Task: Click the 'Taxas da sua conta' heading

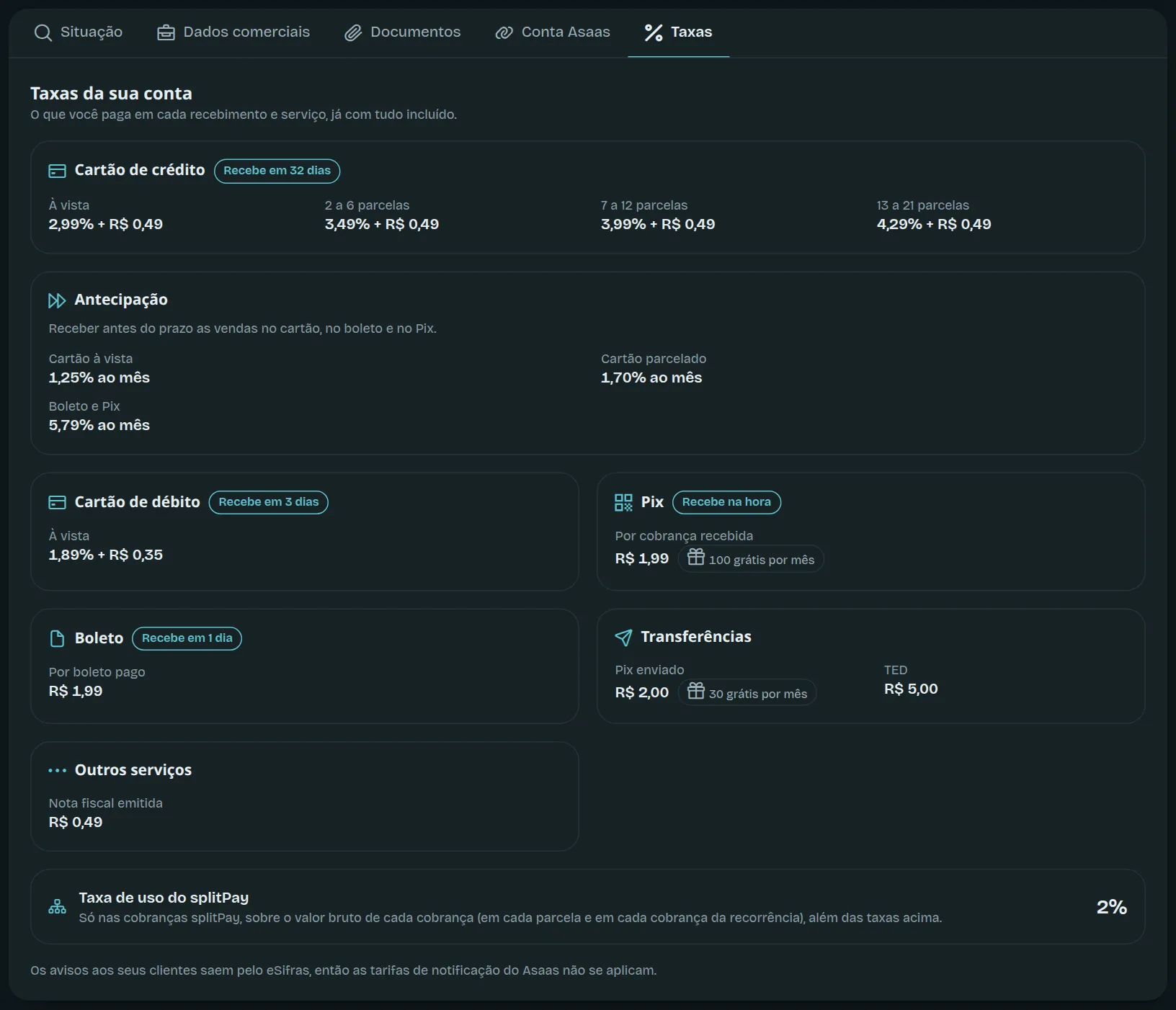Action: click(x=111, y=94)
